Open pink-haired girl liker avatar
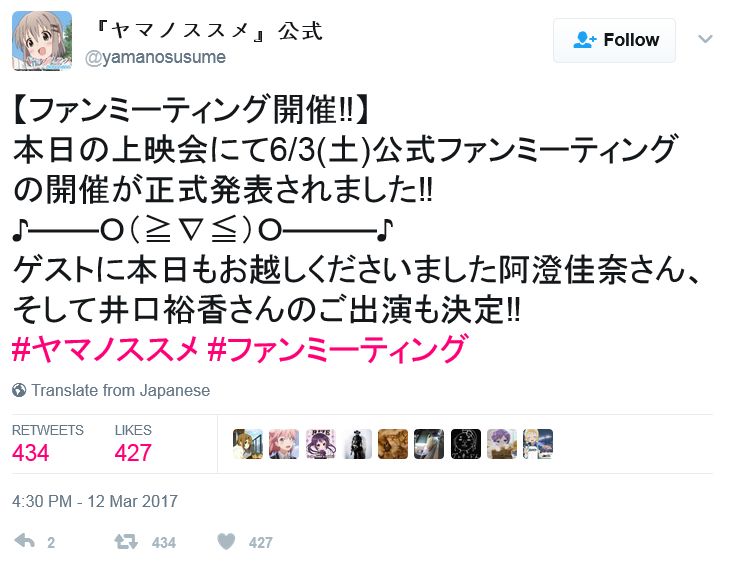Viewport: 729px width, 564px height. pyautogui.click(x=284, y=444)
